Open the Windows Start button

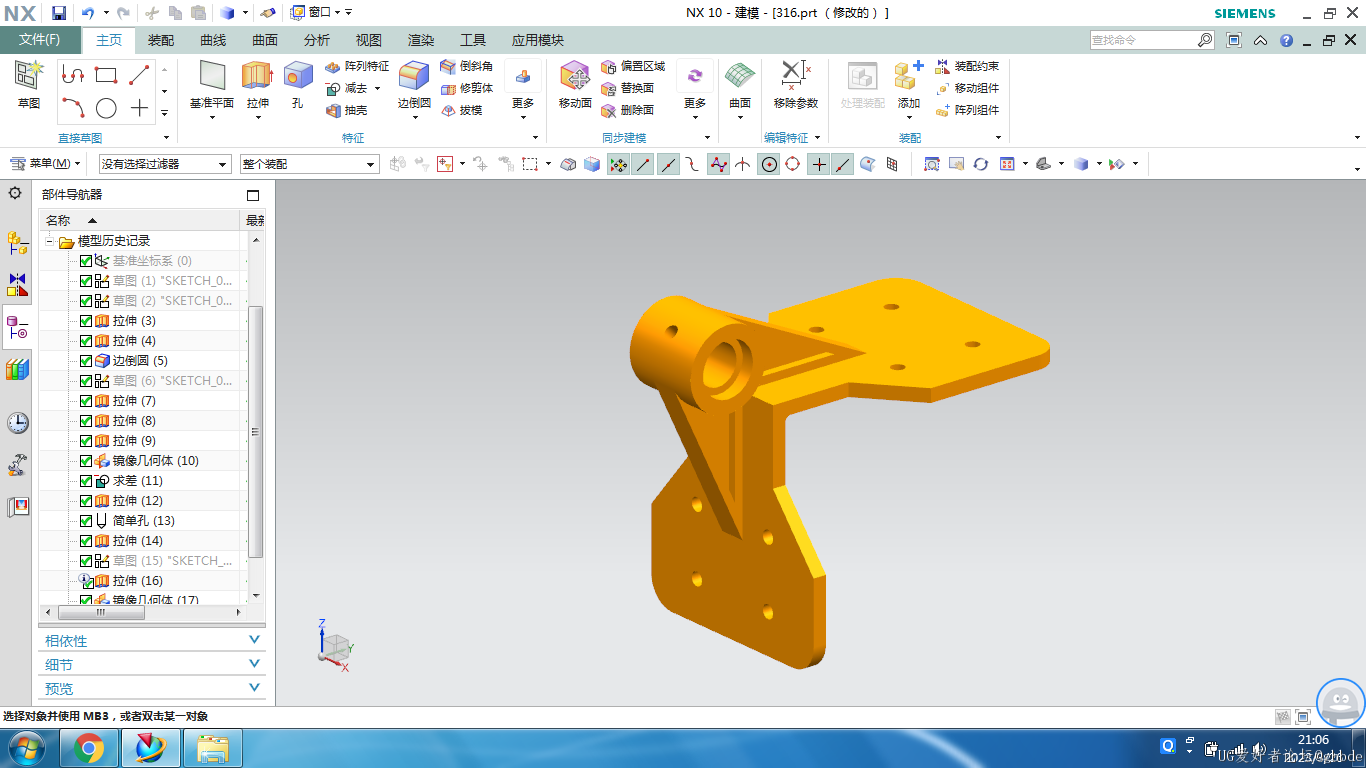(26, 748)
